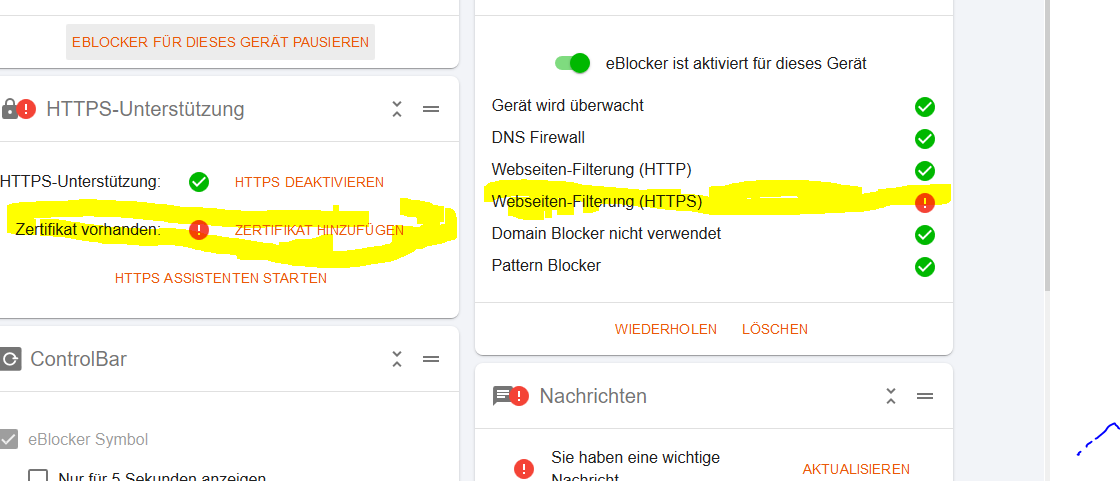Click ZERTIFIKAT HINZUFÜGEN
This screenshot has width=1120, height=481.
[319, 230]
